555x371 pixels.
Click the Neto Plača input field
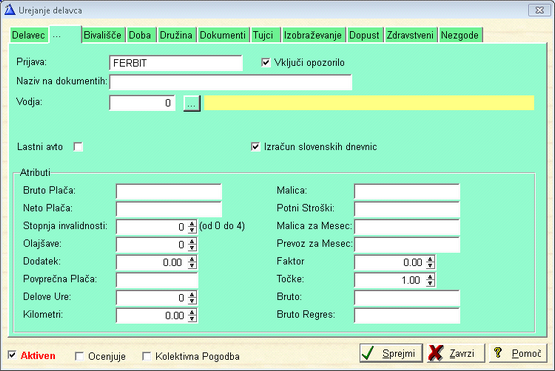click(169, 209)
